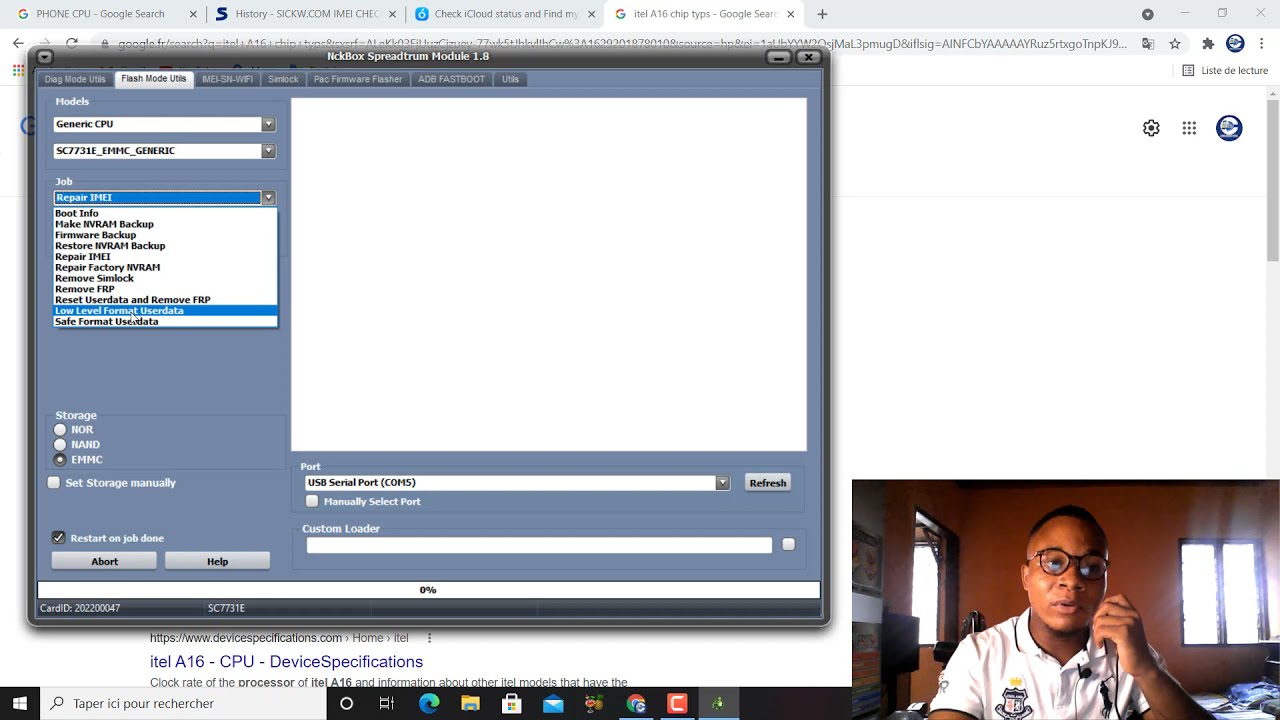Switch to Chrome on taskbar
1280x720 pixels.
pos(636,704)
